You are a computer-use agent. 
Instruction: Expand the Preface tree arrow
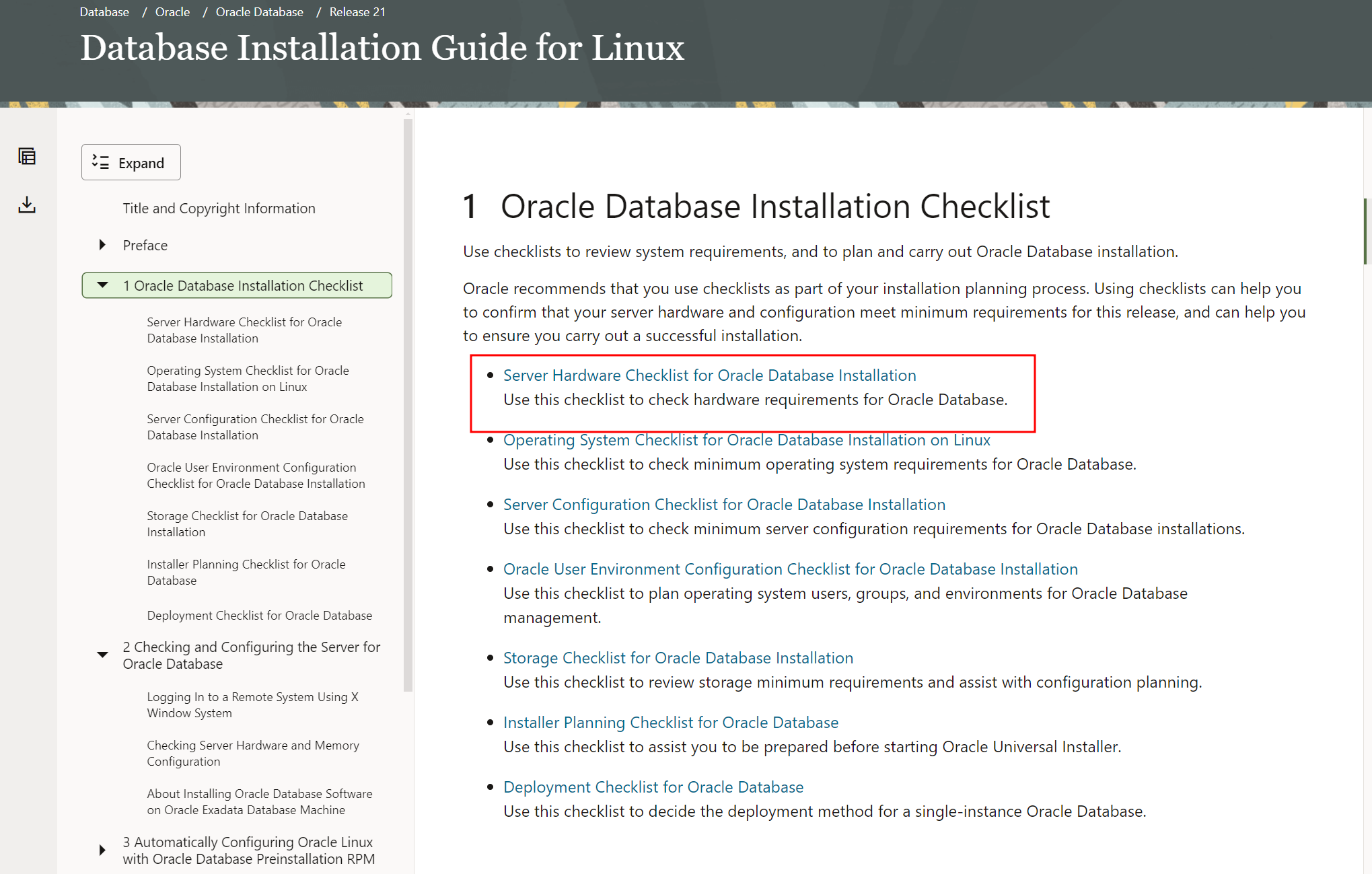pos(102,245)
